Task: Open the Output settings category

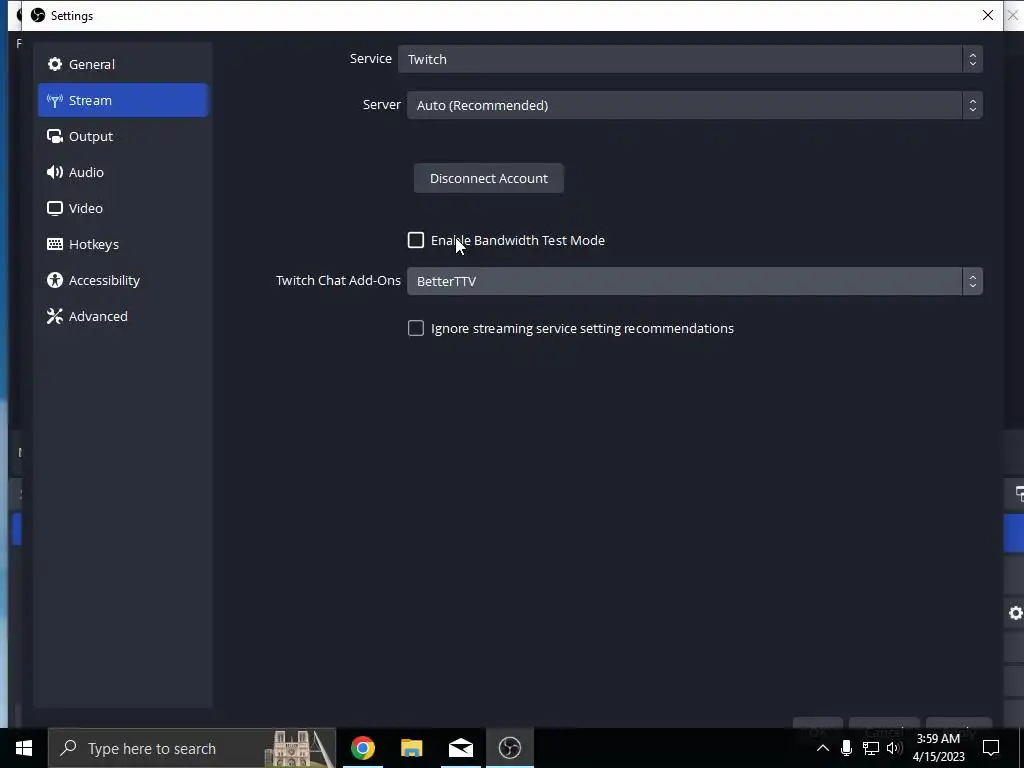Action: (x=123, y=136)
